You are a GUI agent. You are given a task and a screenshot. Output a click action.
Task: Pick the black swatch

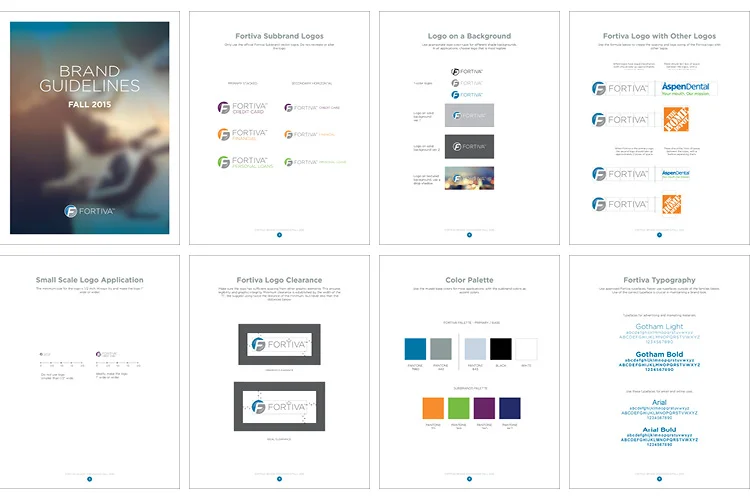[501, 349]
